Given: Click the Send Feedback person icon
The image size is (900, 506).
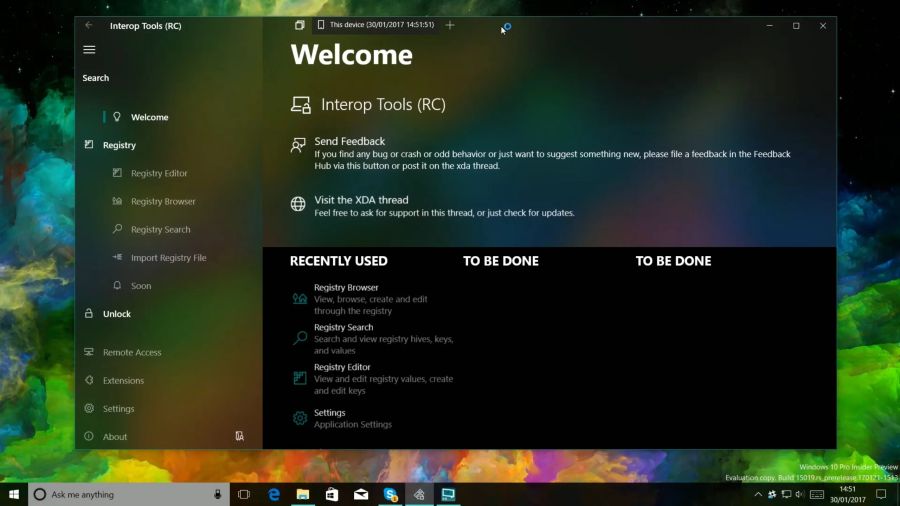Looking at the screenshot, I should [x=298, y=145].
